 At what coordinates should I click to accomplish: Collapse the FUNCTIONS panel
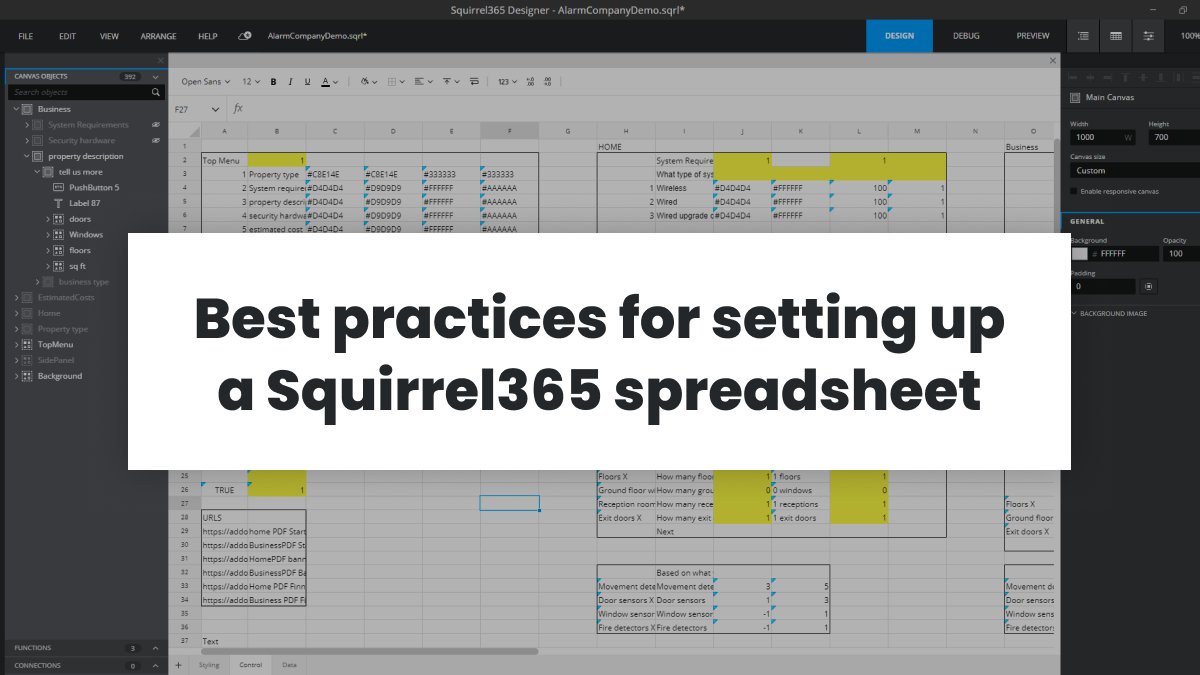pos(155,648)
